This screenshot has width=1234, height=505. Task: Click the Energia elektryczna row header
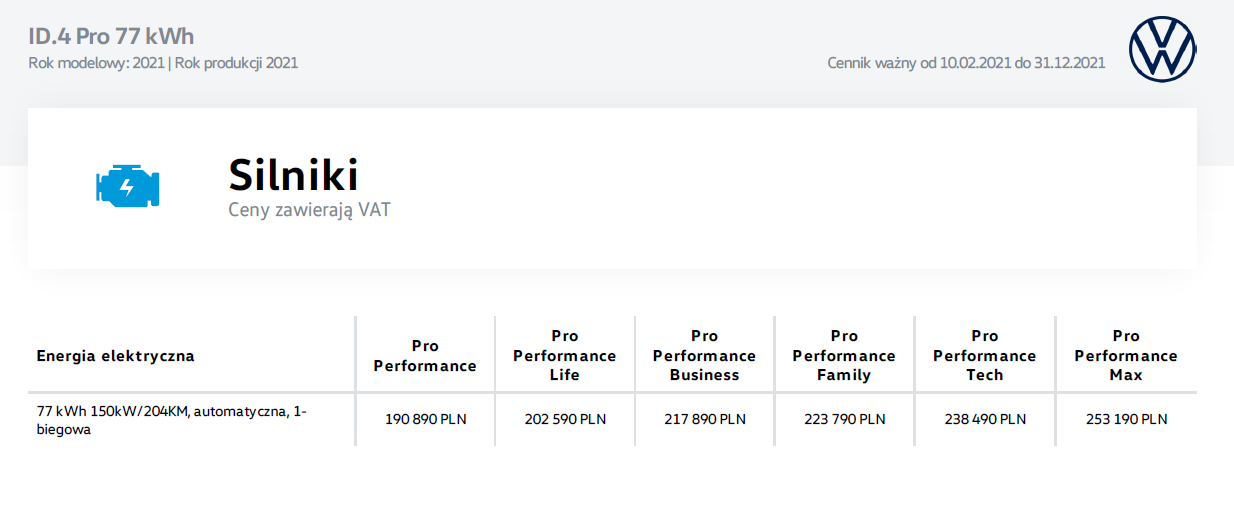(115, 356)
